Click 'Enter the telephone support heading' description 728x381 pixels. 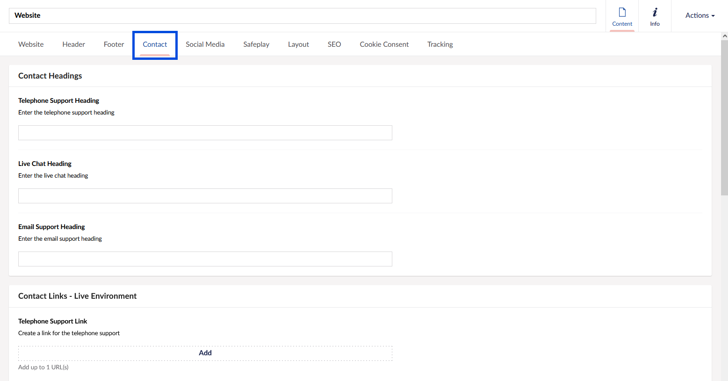click(66, 112)
